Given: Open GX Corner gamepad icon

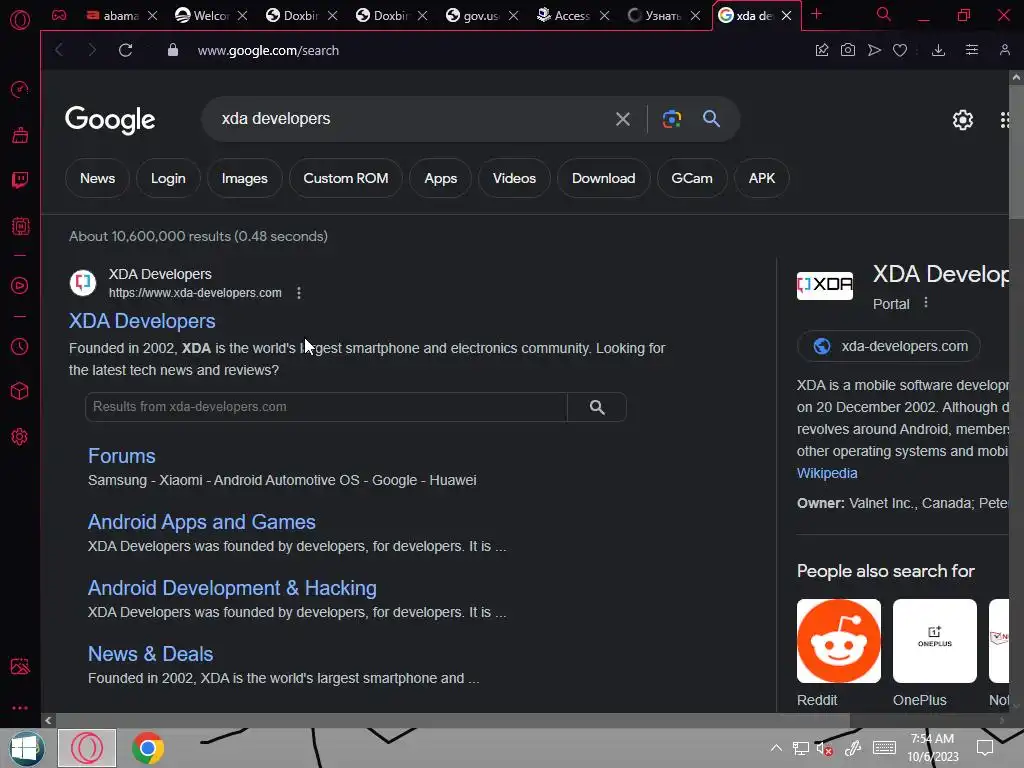Looking at the screenshot, I should click(59, 15).
